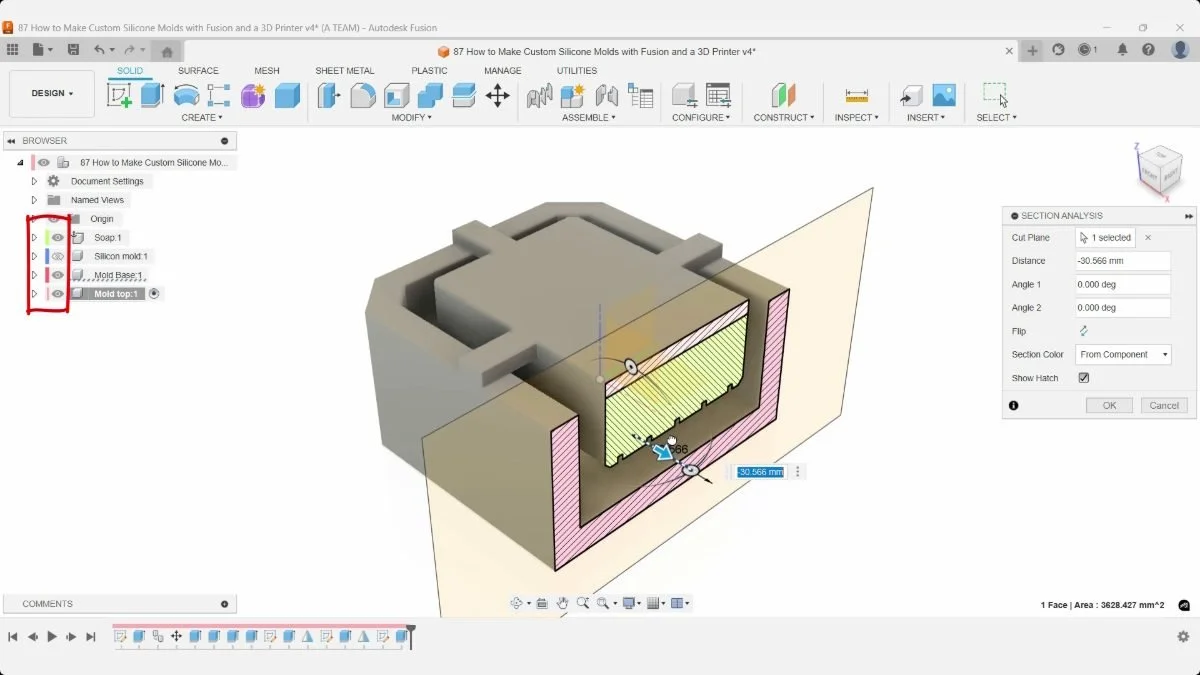Click OK in Section Analysis dialog
The height and width of the screenshot is (675, 1200).
[1109, 405]
